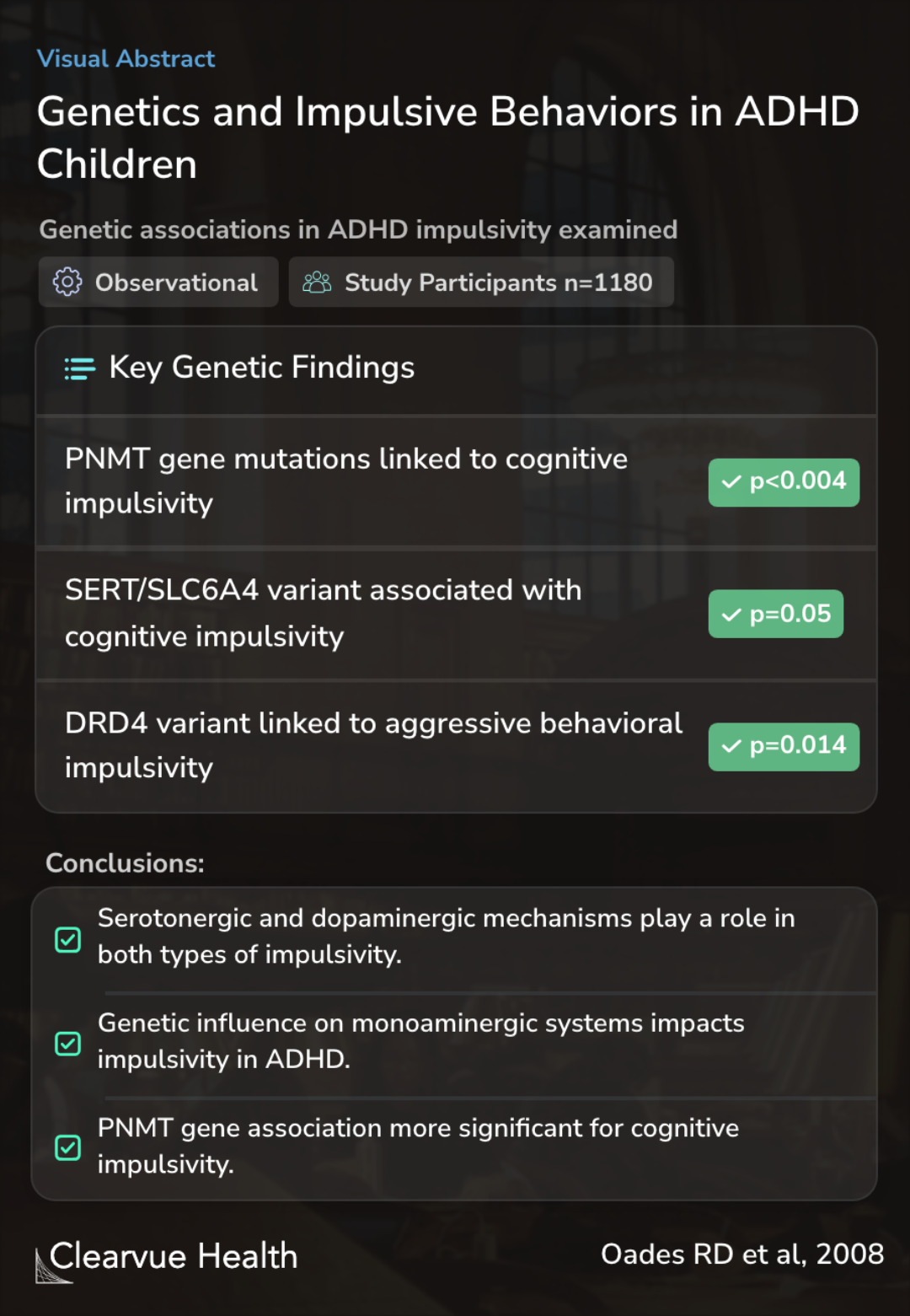Toggle checkbox for PNMT gene association conclusion

click(67, 1147)
